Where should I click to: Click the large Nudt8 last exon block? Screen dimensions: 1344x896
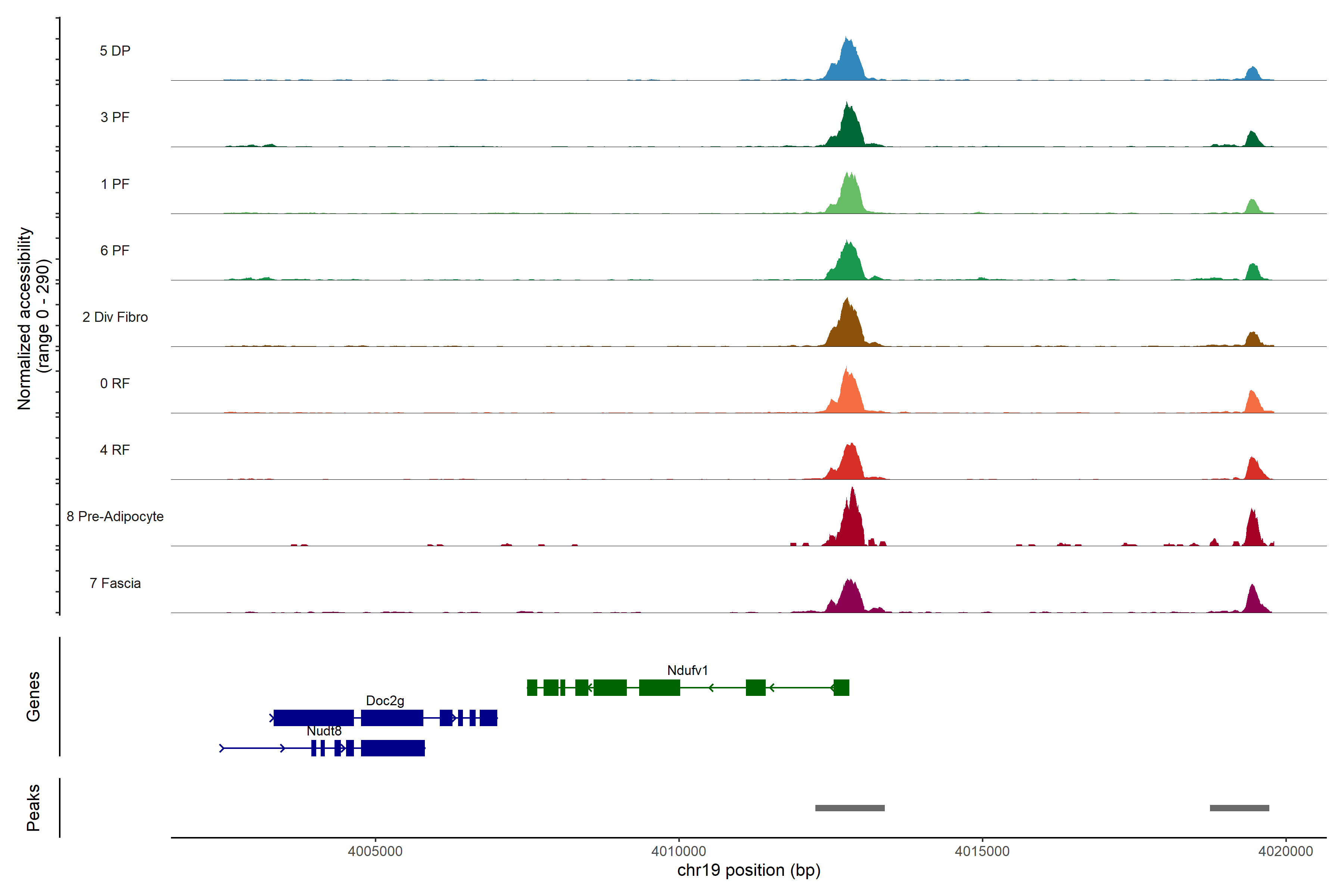(x=393, y=748)
